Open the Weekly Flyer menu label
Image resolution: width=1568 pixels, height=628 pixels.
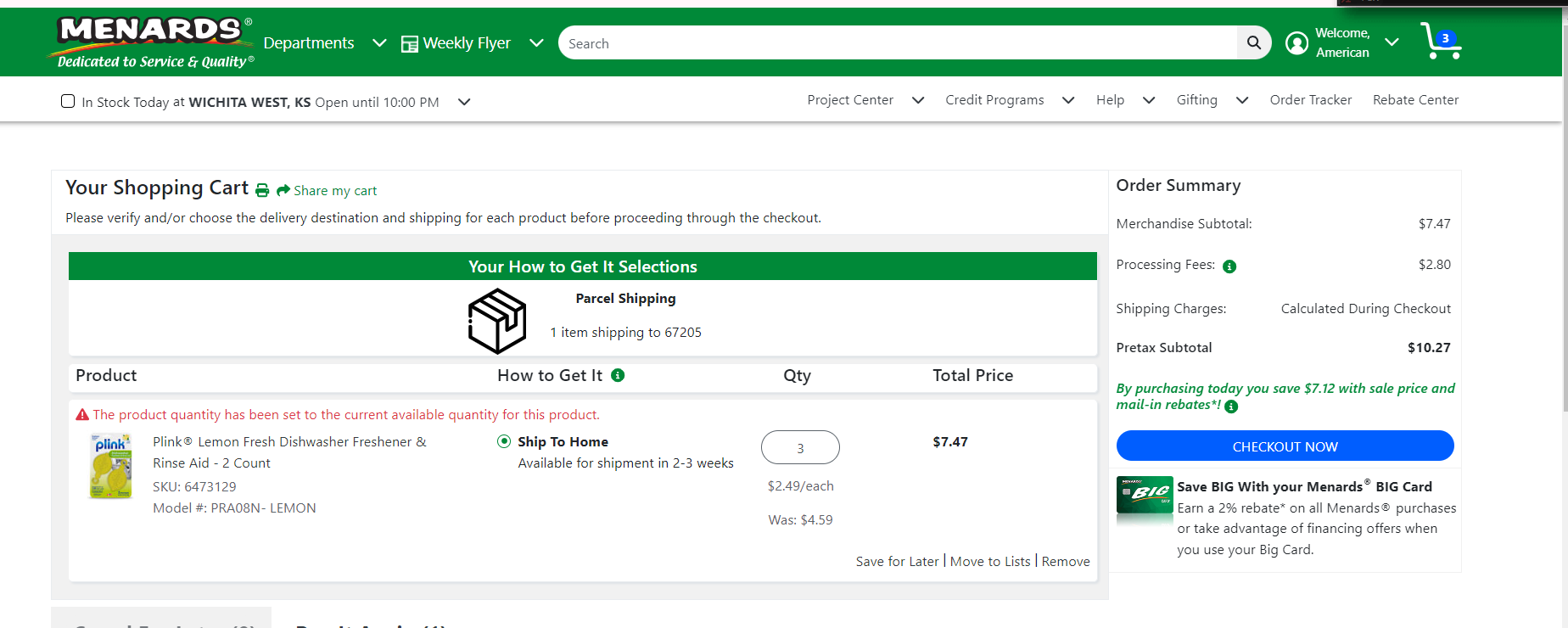coord(467,43)
